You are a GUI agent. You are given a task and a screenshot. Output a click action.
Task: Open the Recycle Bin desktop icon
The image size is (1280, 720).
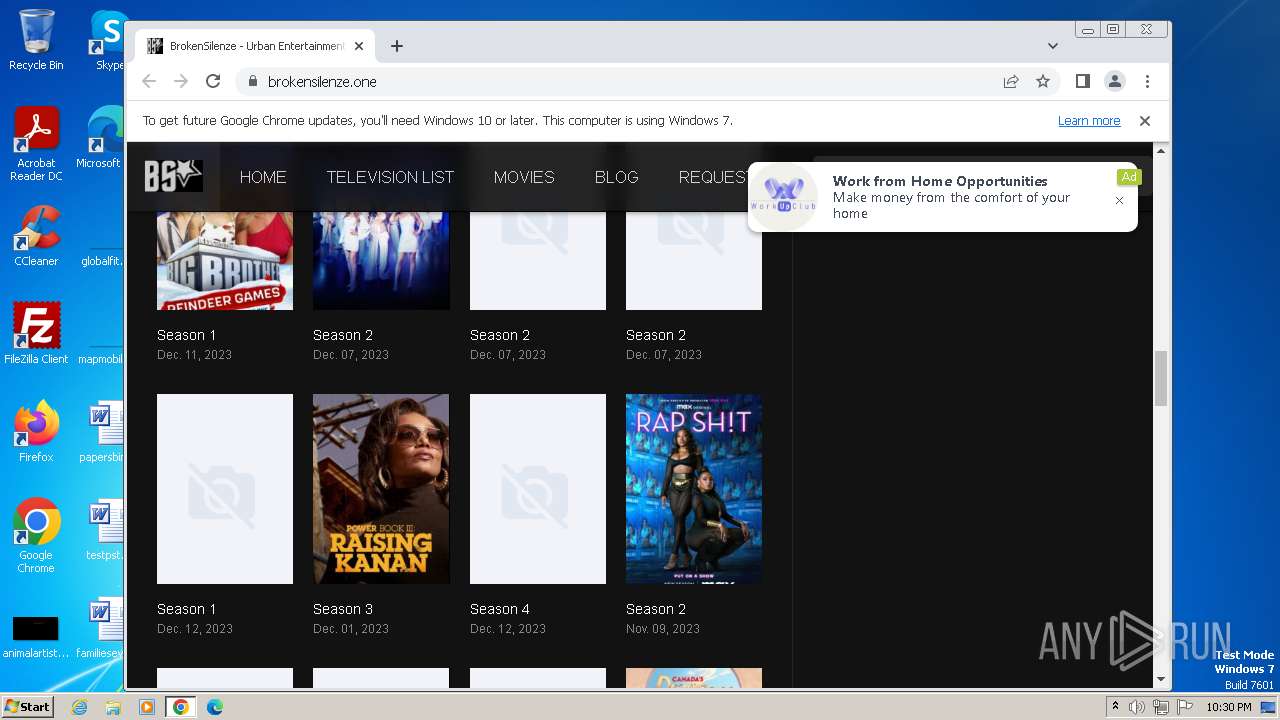click(36, 40)
